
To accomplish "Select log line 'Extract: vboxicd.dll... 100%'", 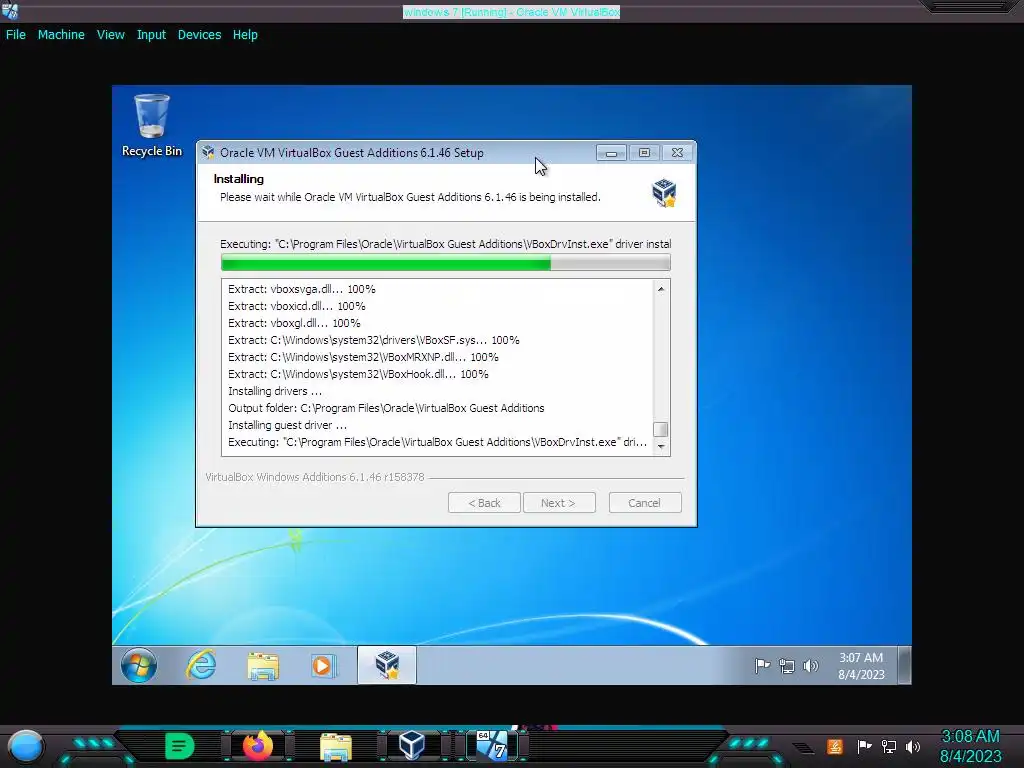I will tap(296, 306).
